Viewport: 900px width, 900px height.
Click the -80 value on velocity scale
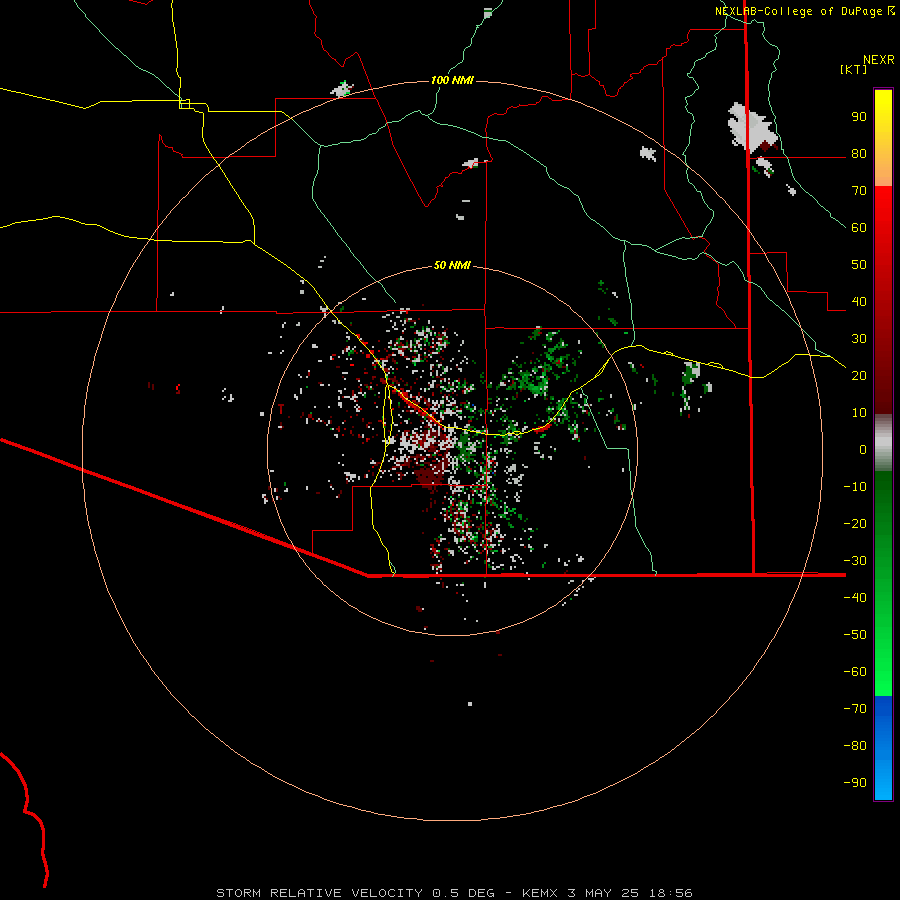point(855,746)
